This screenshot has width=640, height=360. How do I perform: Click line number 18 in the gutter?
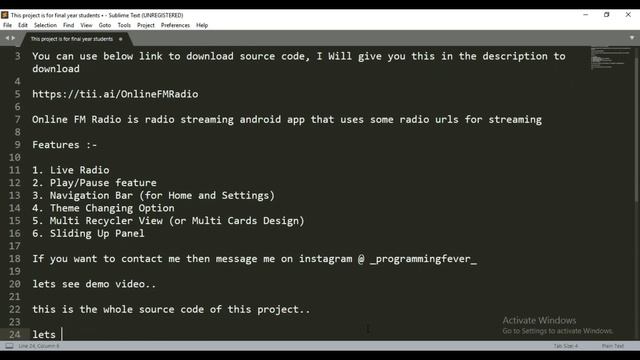(x=15, y=259)
